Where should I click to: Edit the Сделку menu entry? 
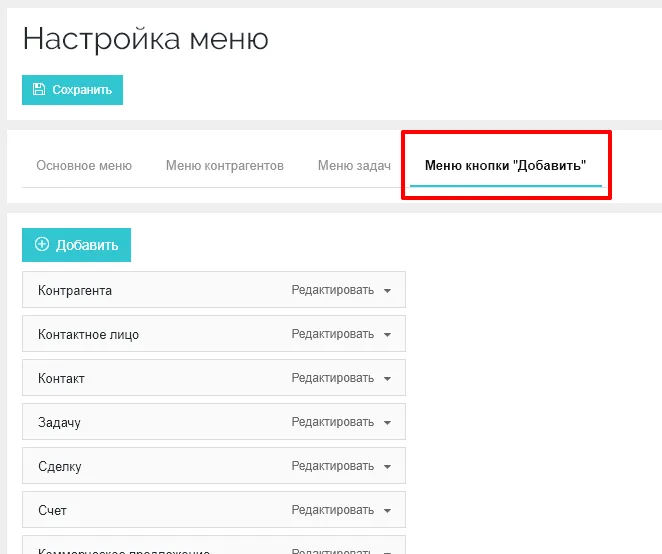pyautogui.click(x=332, y=467)
